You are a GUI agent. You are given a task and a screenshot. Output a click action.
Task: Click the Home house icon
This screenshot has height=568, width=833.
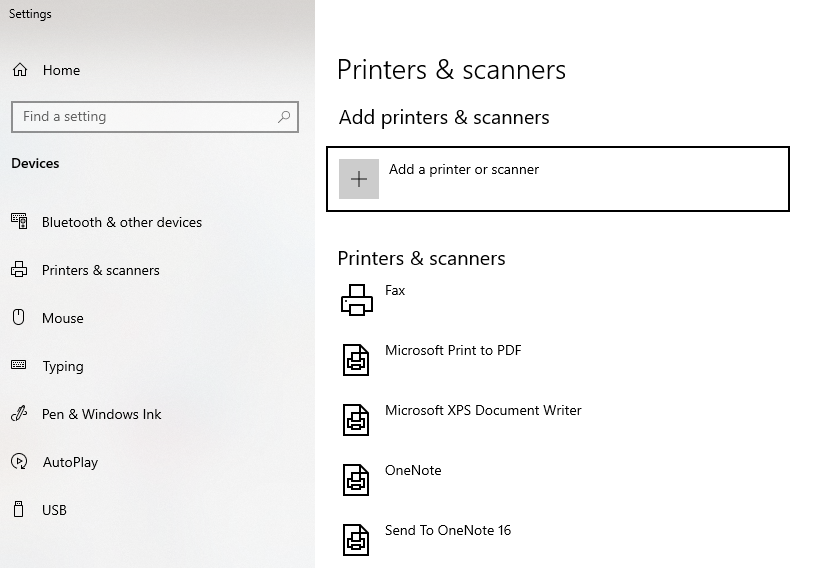(20, 70)
